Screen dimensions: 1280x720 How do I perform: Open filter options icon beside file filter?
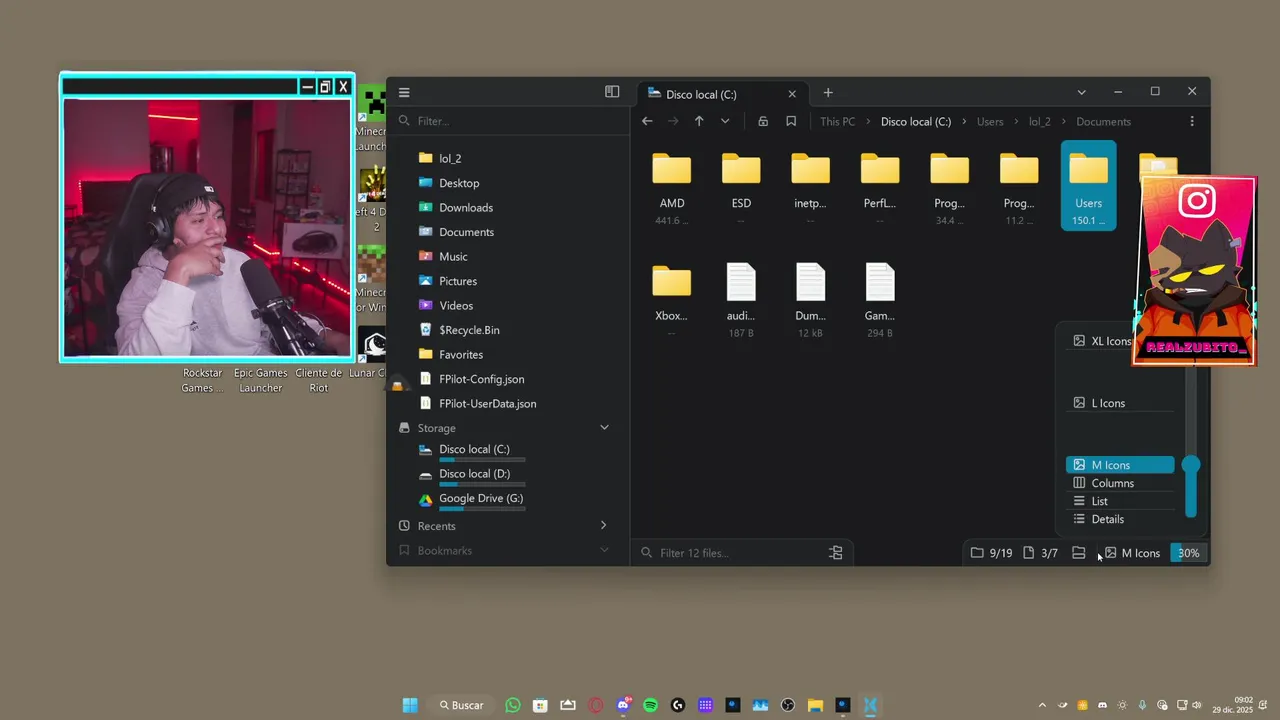[x=836, y=553]
